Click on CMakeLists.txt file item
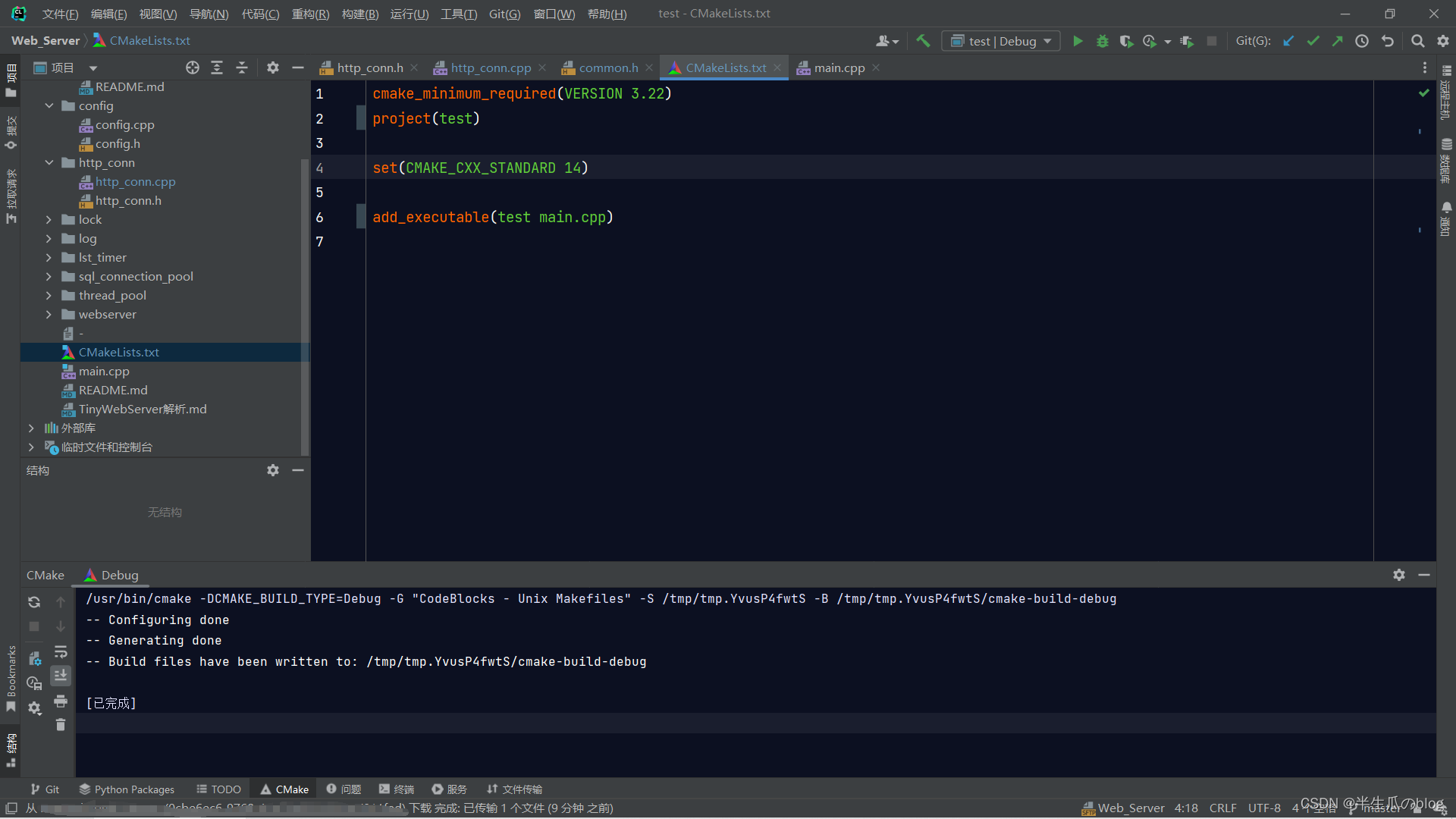The image size is (1456, 819). click(119, 352)
